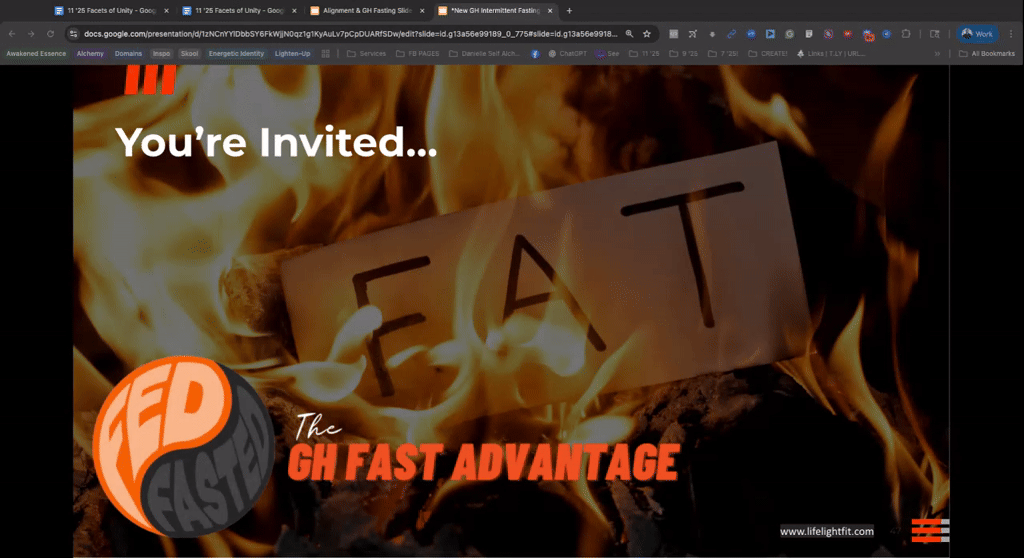Click the white document extension icon
Screen dimensions: 1024x558
(808, 34)
